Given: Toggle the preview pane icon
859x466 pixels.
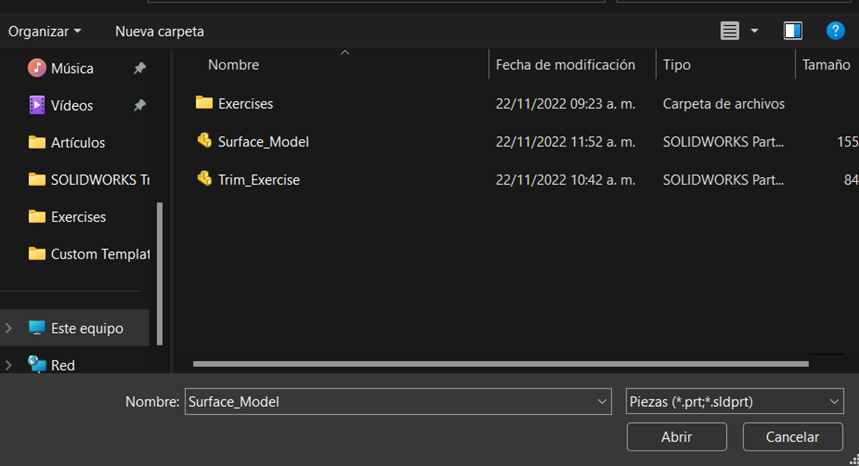Looking at the screenshot, I should click(793, 31).
